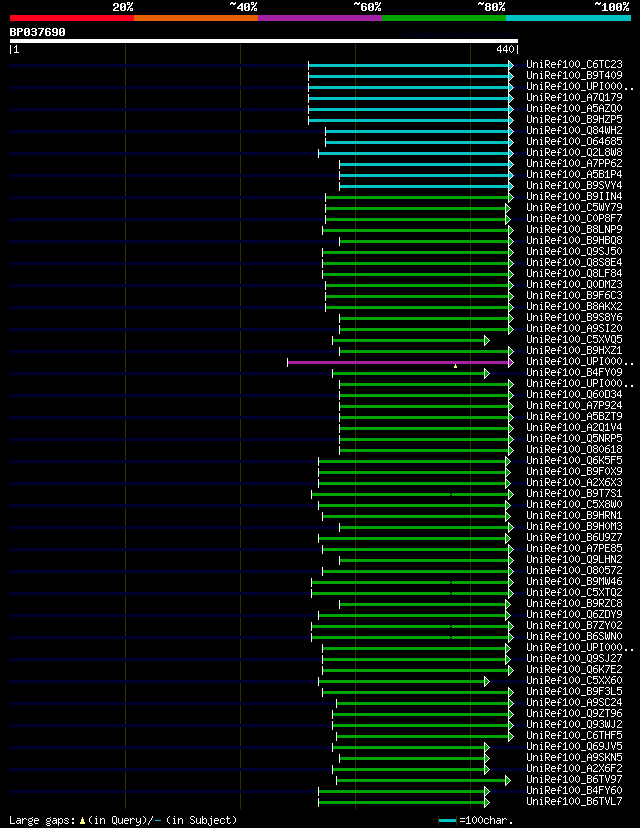640x828 pixels.
Task: Click the purple alignment bar
Action: tap(399, 363)
